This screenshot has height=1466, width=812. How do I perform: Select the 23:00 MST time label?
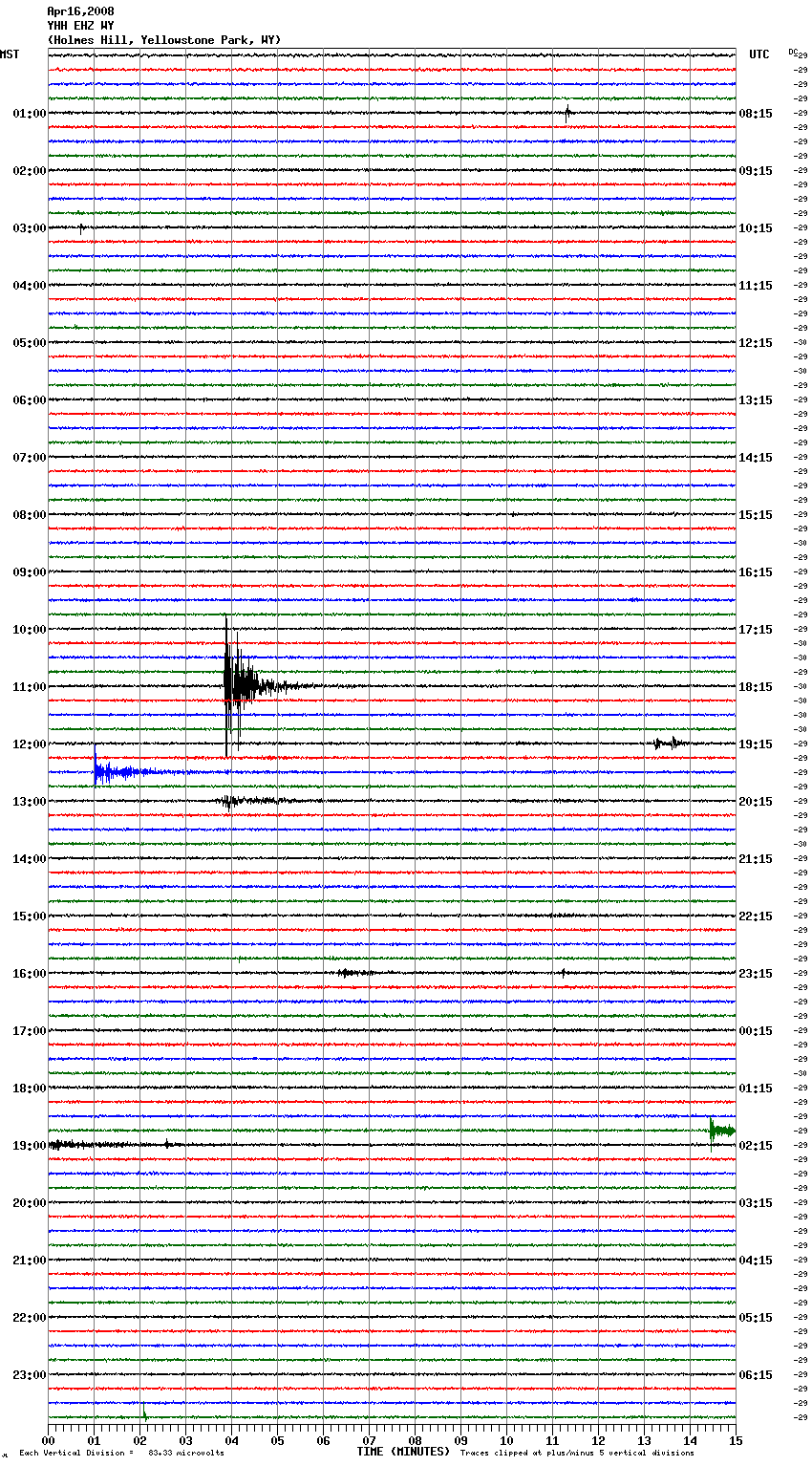(30, 1375)
